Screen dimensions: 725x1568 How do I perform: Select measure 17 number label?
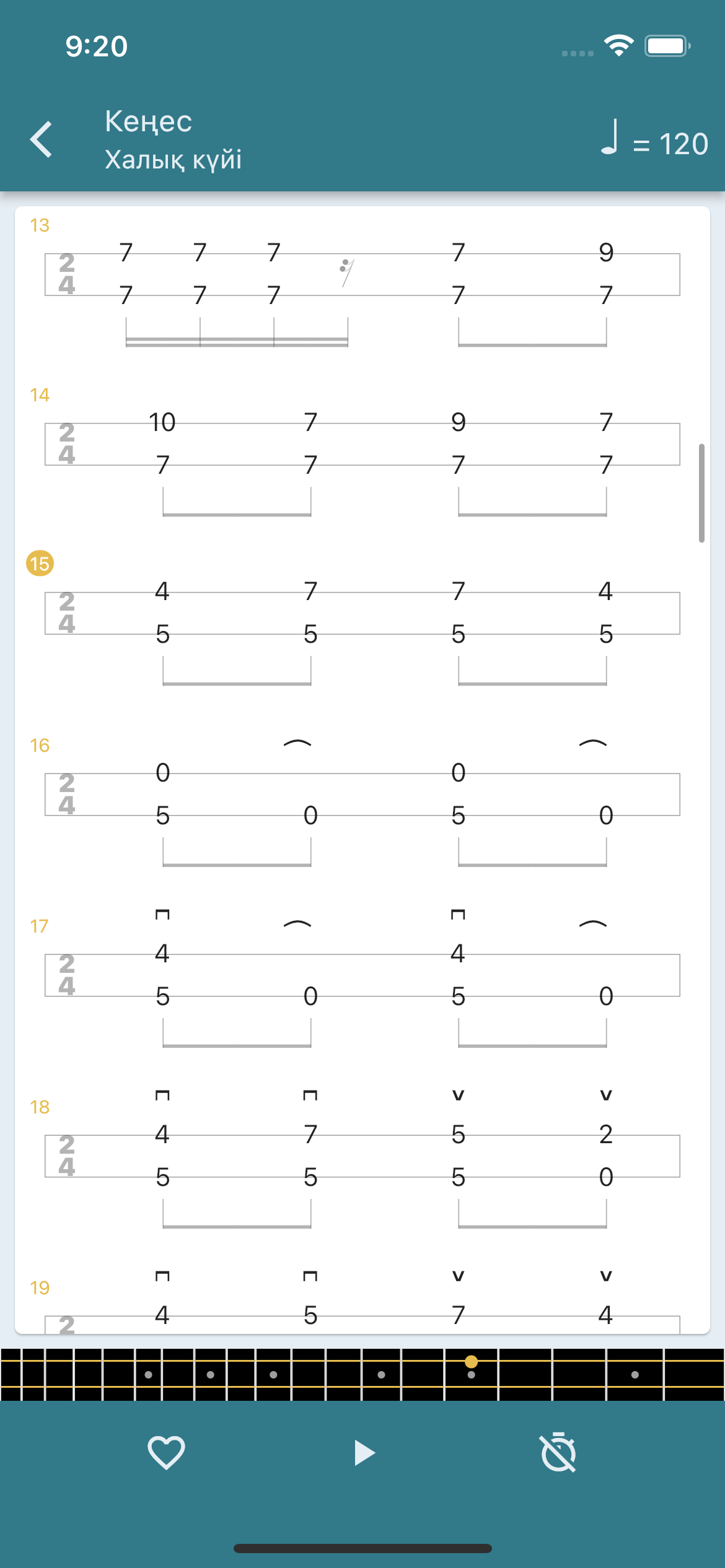click(x=39, y=926)
